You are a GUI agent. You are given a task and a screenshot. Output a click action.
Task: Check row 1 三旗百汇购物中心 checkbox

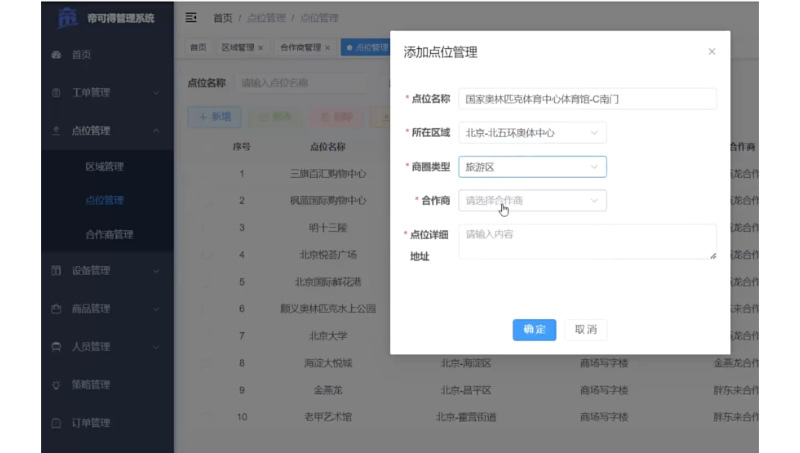(x=206, y=174)
